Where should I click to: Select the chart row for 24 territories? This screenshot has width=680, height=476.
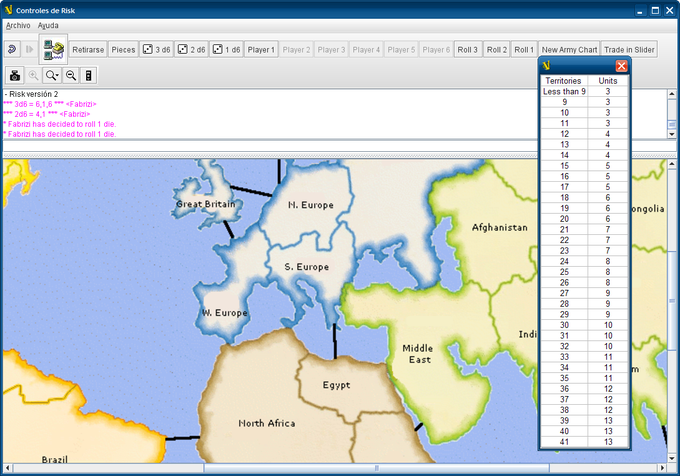point(584,261)
